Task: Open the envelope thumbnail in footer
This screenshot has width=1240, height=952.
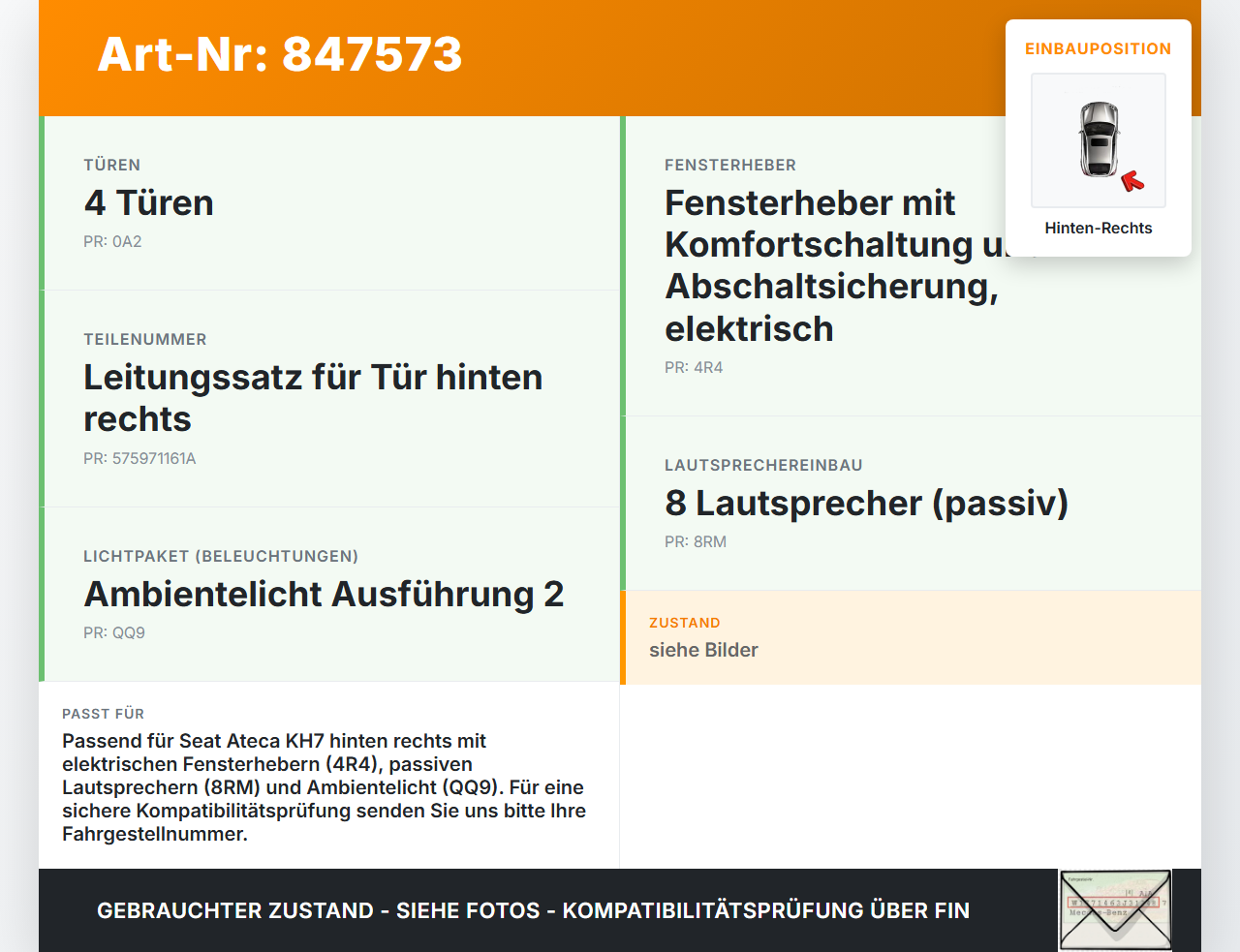Action: tap(1115, 910)
